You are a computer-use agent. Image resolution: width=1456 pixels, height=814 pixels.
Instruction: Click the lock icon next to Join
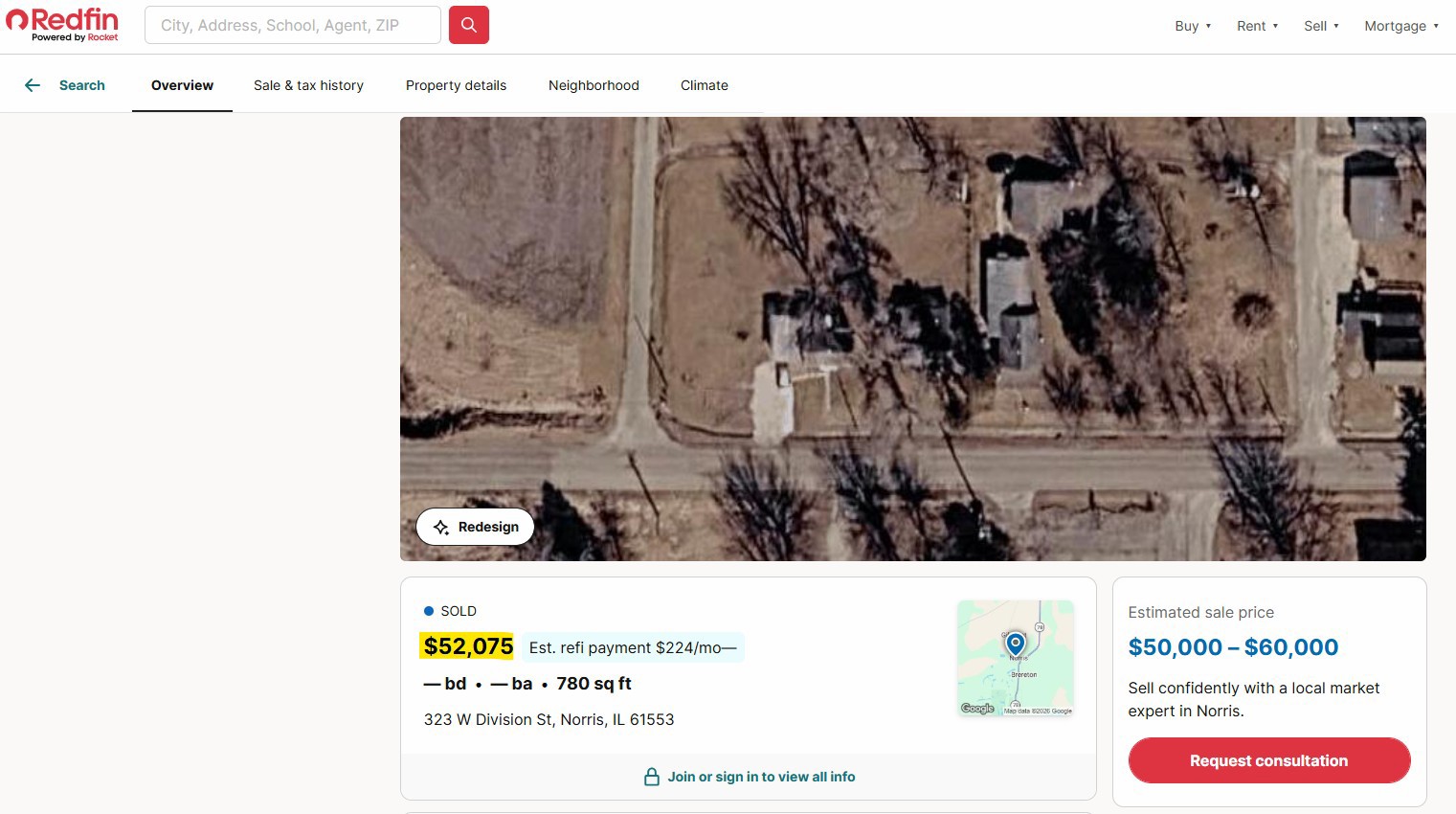[652, 777]
